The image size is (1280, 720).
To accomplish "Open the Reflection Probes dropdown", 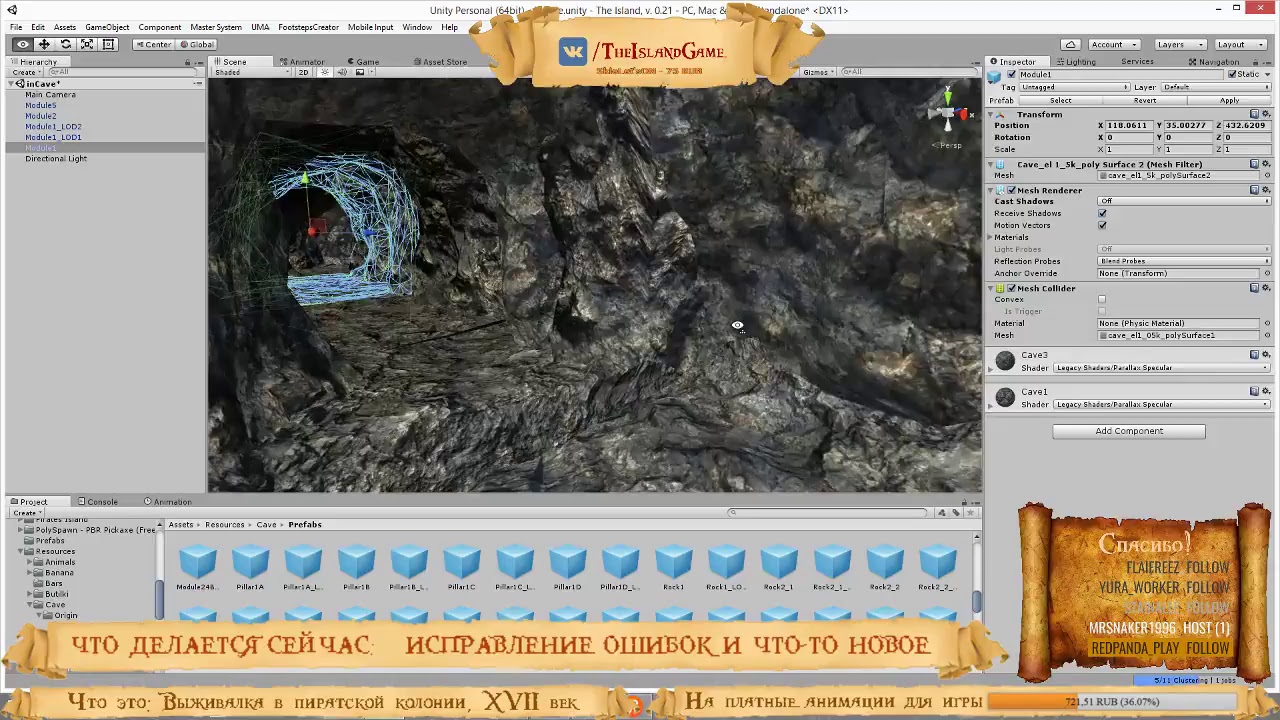I will tap(1185, 262).
